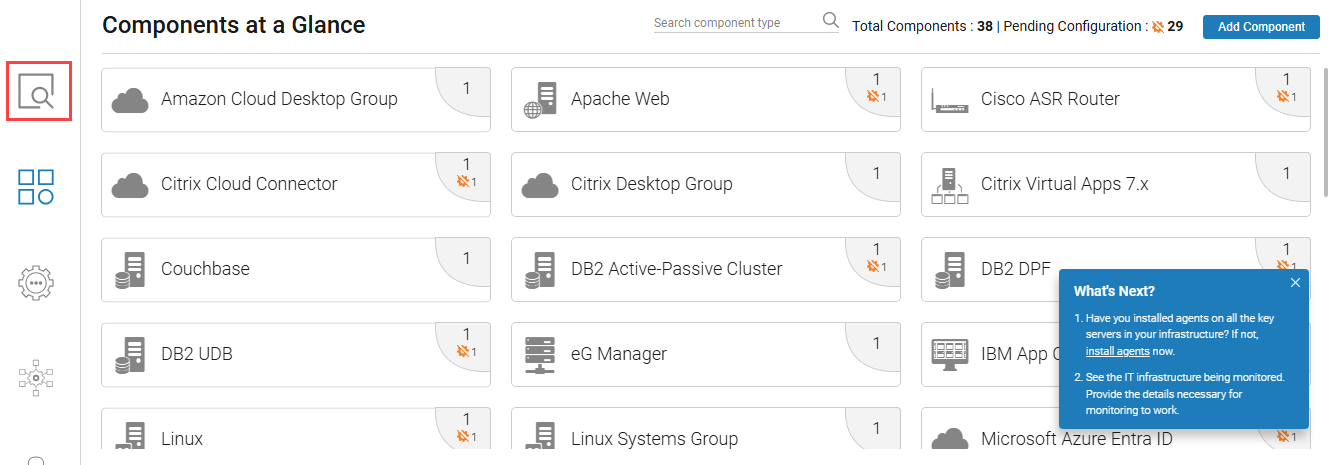The height and width of the screenshot is (465, 1332).
Task: Click the network topology icon in sidebar
Action: (x=36, y=377)
